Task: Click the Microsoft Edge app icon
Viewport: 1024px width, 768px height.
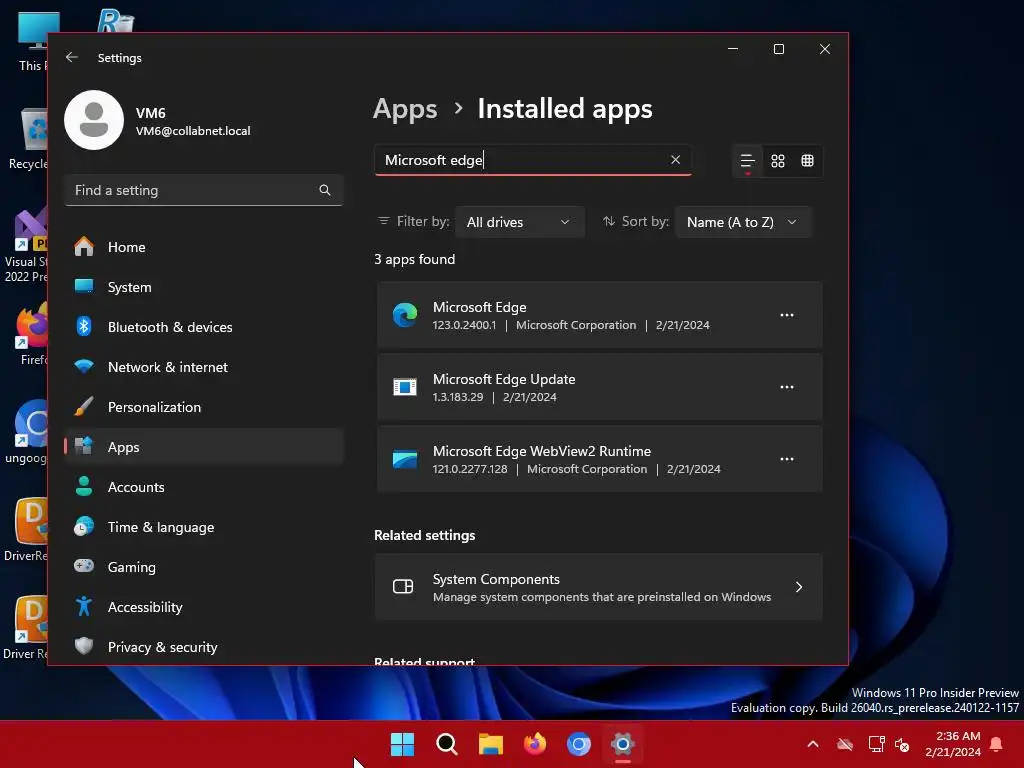Action: tap(405, 315)
